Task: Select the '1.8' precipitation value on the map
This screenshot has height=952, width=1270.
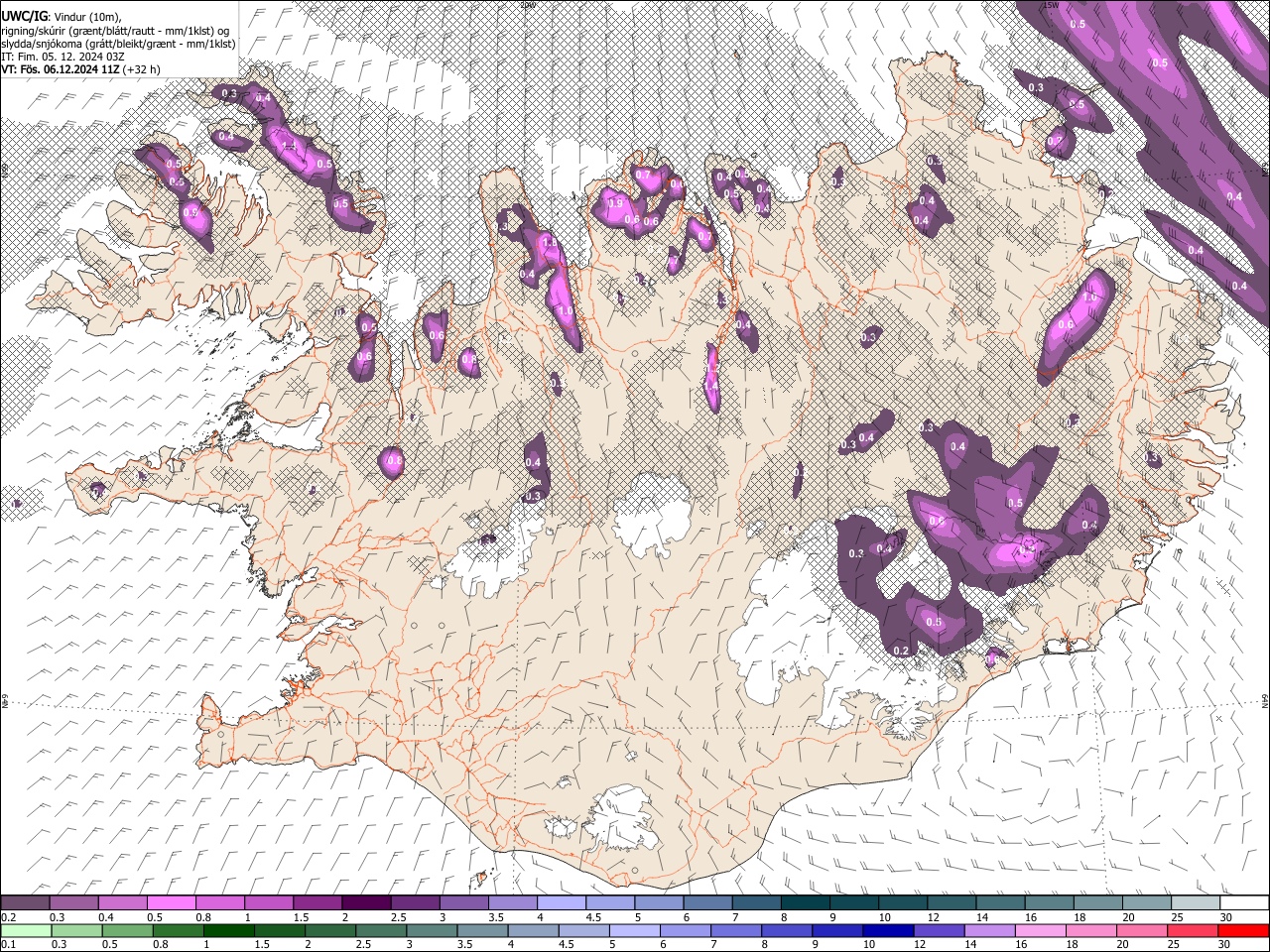Action: tap(549, 243)
